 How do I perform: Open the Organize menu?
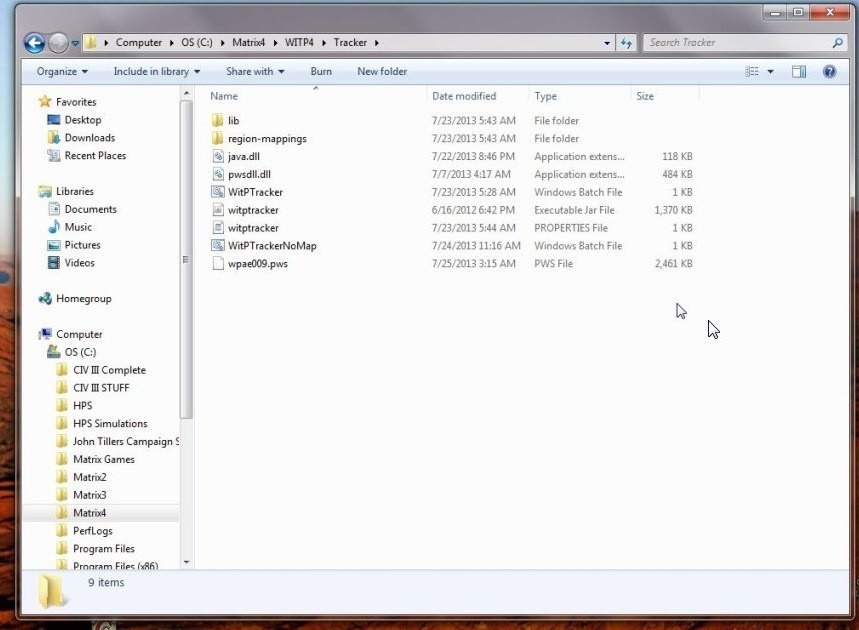pyautogui.click(x=62, y=72)
